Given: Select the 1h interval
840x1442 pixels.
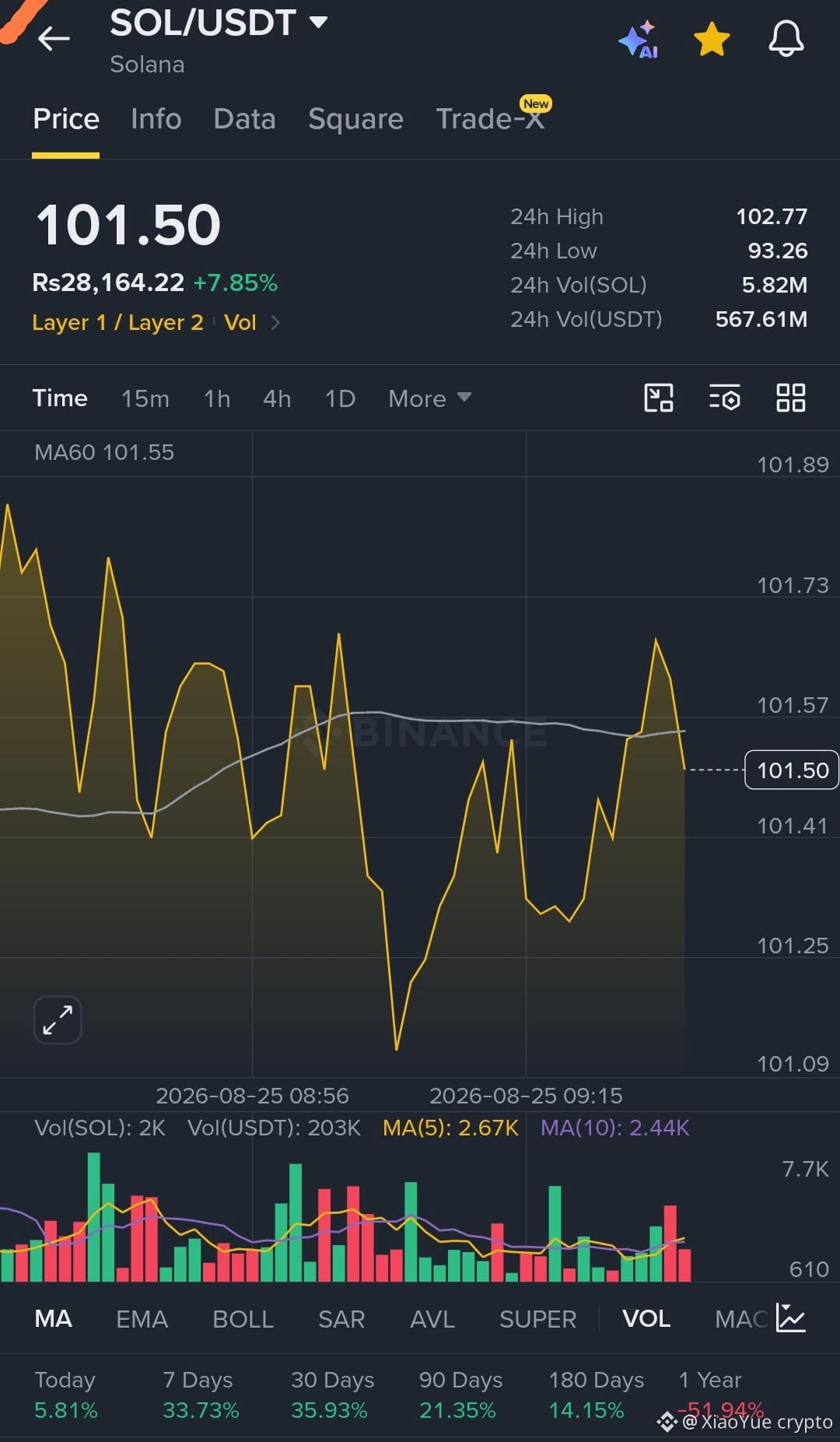Looking at the screenshot, I should 217,398.
